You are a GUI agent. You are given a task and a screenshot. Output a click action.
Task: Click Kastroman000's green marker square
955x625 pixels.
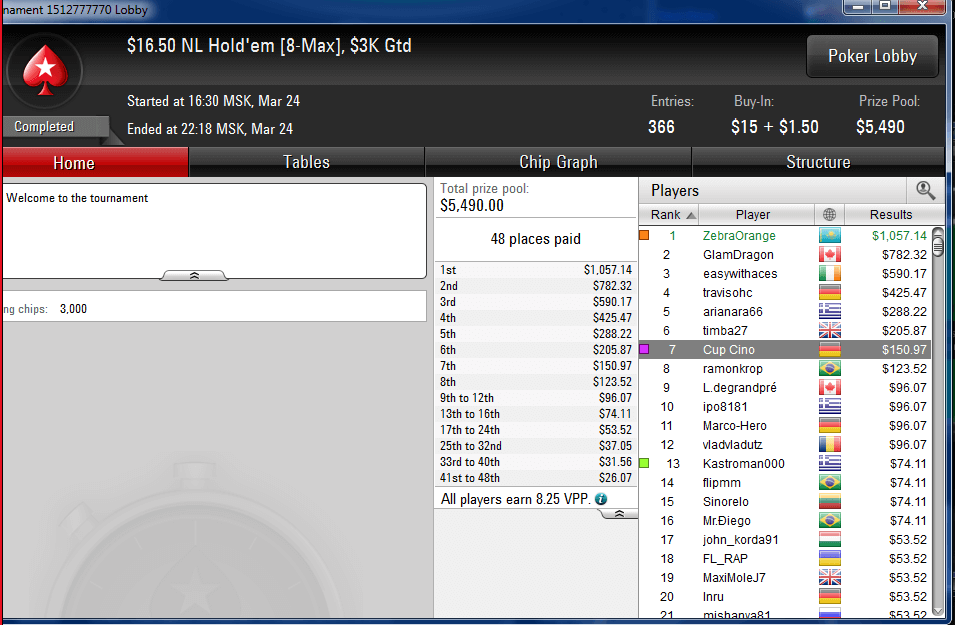(644, 463)
